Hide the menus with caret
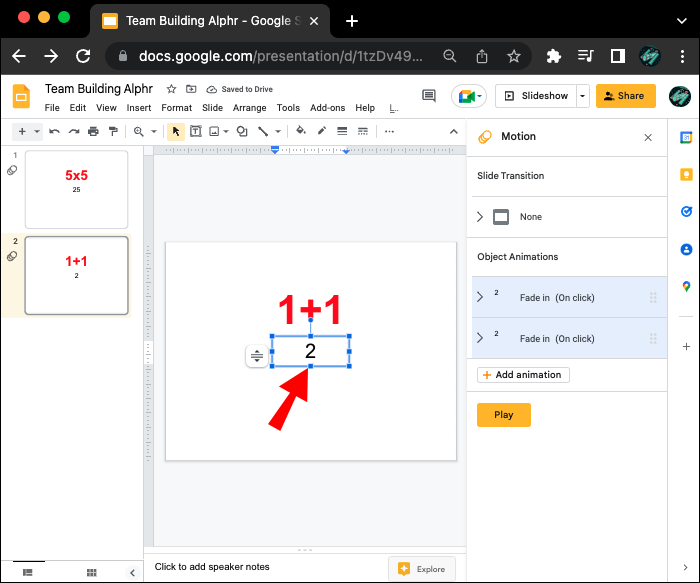Viewport: 700px width, 583px height. point(454,131)
